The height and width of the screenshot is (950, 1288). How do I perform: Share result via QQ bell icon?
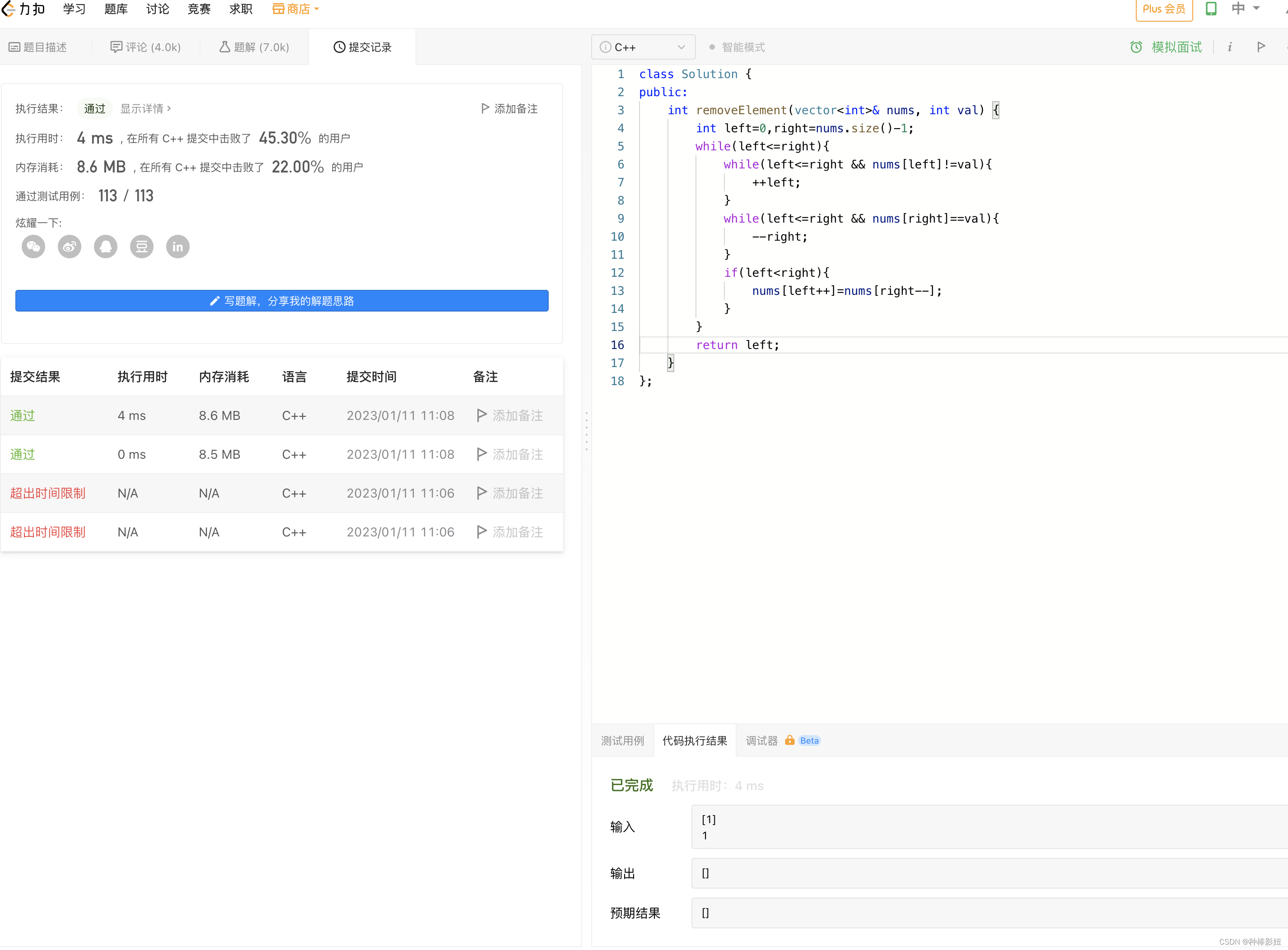click(x=105, y=247)
